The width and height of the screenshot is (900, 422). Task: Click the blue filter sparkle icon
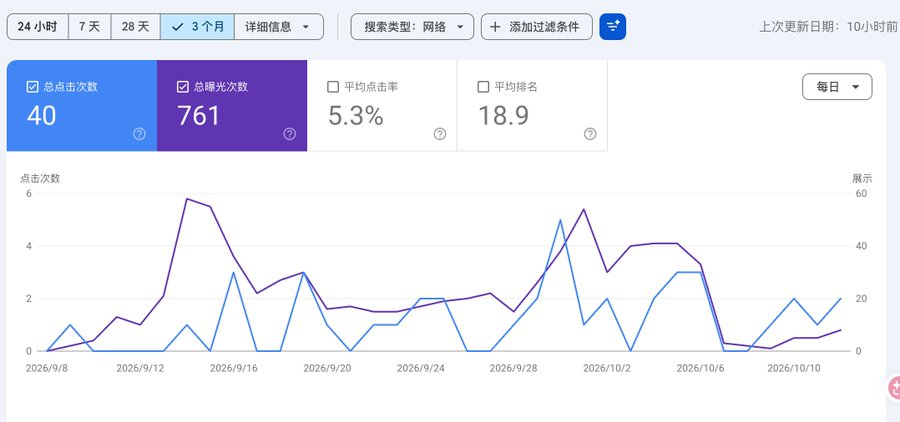(x=612, y=26)
